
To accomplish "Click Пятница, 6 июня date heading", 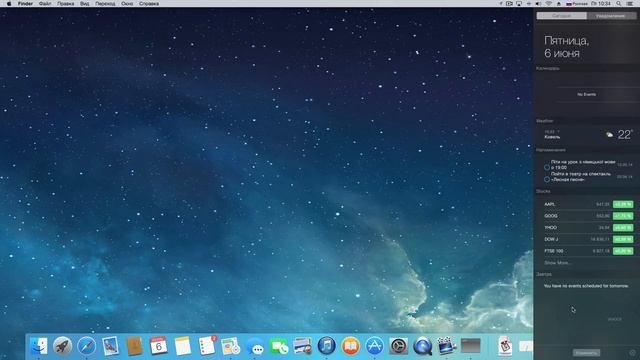I will pos(567,47).
